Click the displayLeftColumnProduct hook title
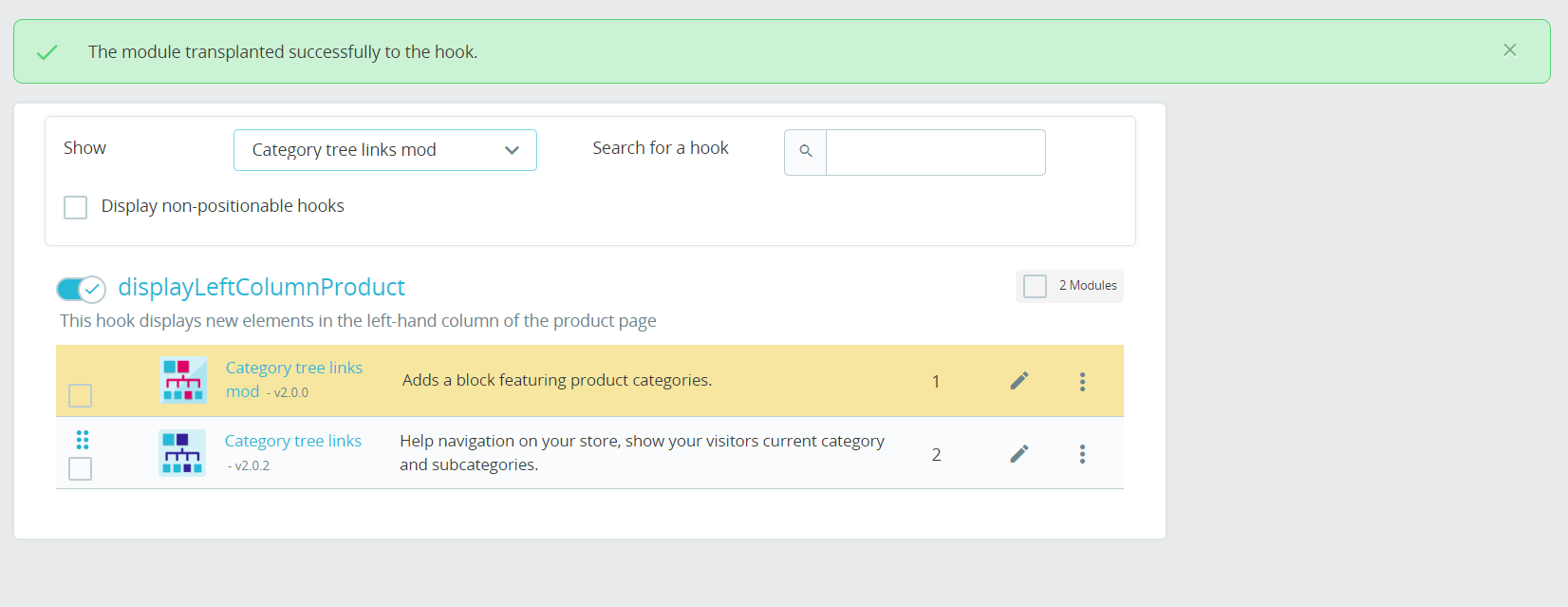The height and width of the screenshot is (607, 1568). point(261,287)
